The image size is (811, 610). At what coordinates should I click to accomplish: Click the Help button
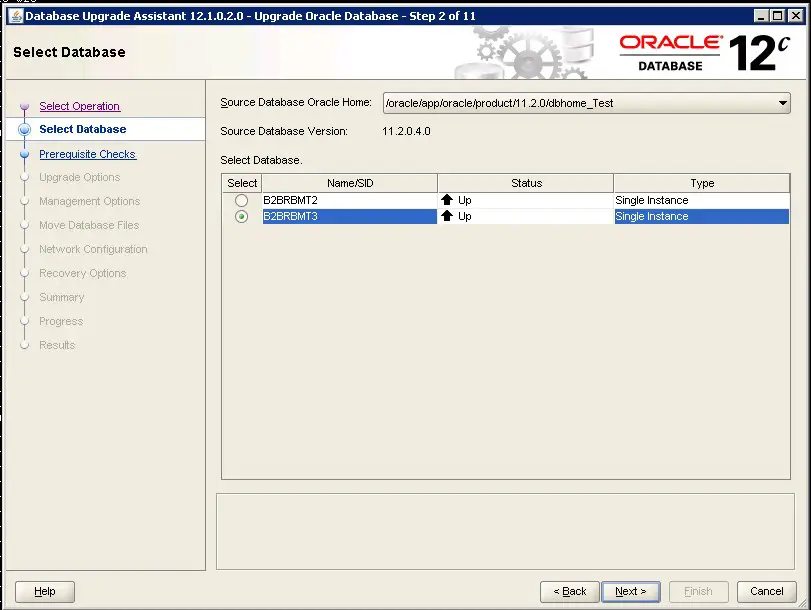(x=45, y=591)
